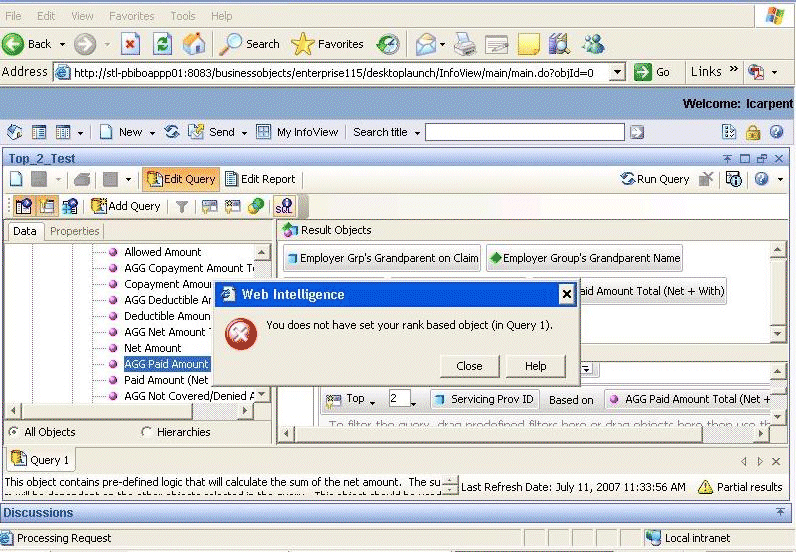This screenshot has height=552, width=796.
Task: Open the New document dropdown
Action: coord(128,132)
